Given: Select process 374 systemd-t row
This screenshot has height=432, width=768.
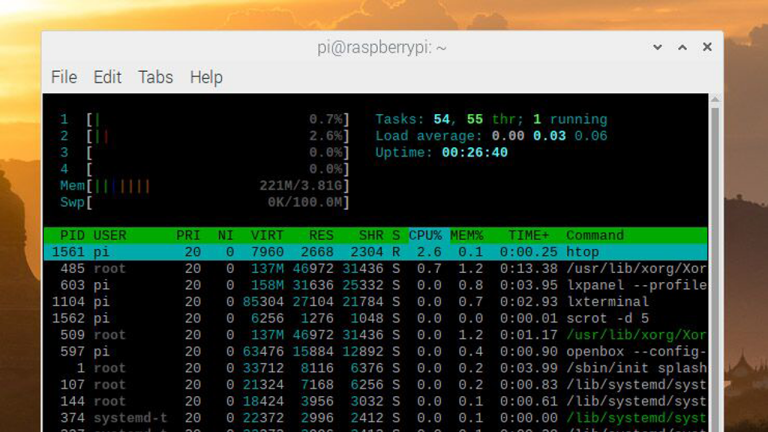Looking at the screenshot, I should click(376, 418).
